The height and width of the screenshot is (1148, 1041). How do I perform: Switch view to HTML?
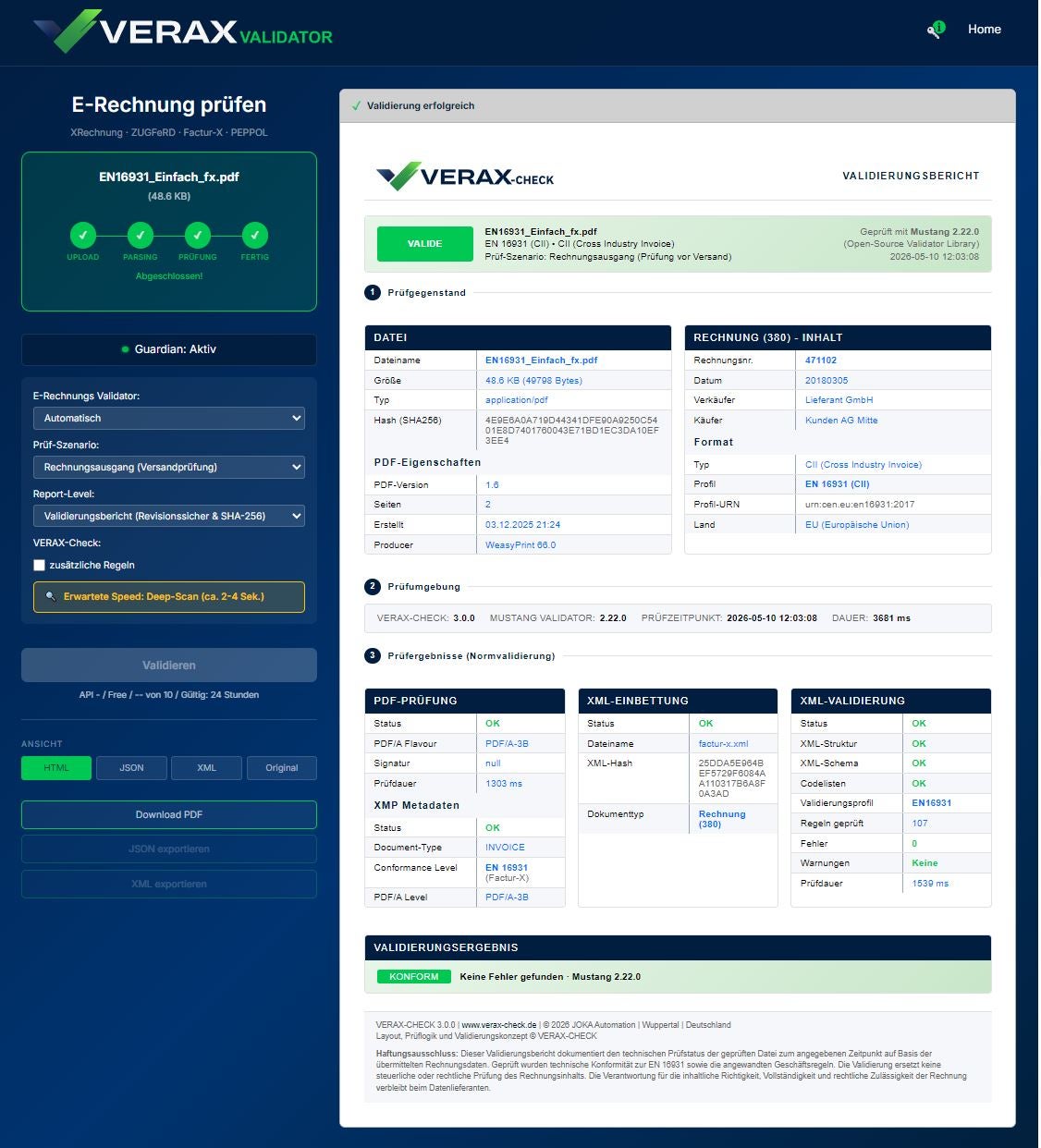[56, 768]
